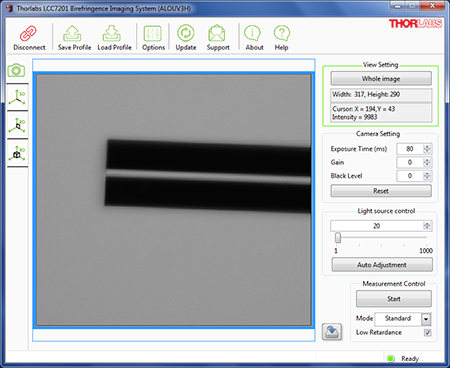Click the Width 317, Height 290 text
The width and height of the screenshot is (450, 368).
pyautogui.click(x=366, y=94)
